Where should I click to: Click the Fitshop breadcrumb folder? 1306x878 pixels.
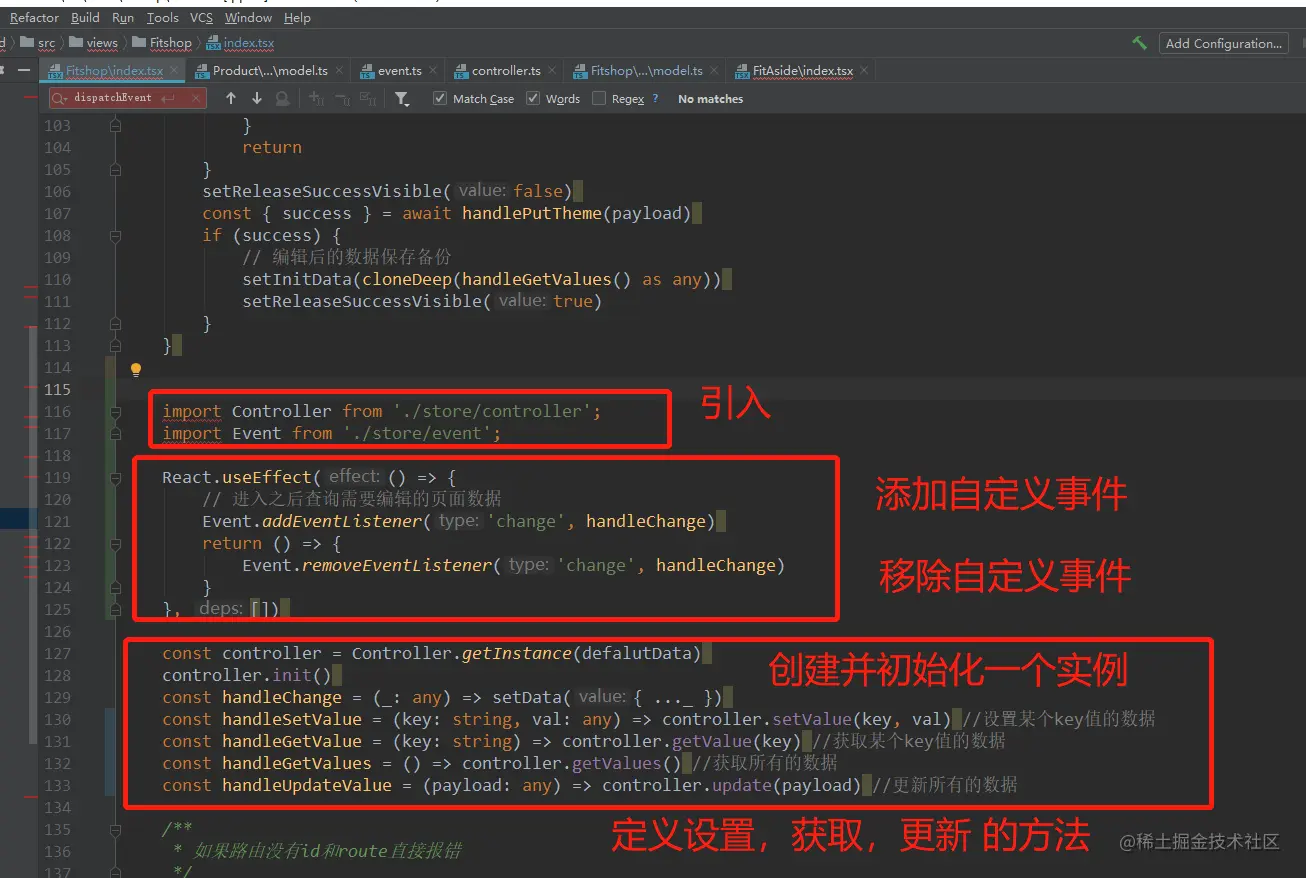pyautogui.click(x=162, y=43)
